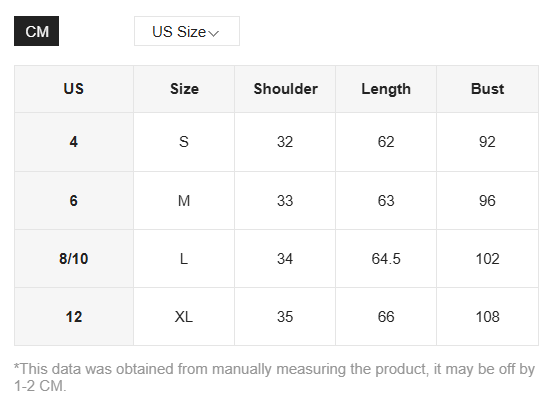
Task: Click the 102 bust value
Action: point(488,258)
